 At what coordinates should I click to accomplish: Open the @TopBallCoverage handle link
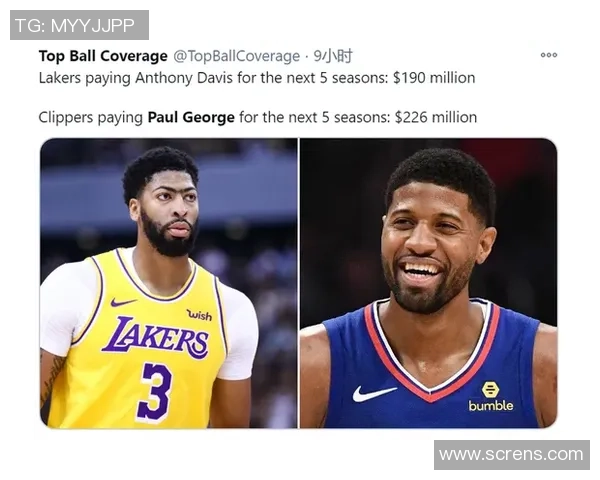(x=236, y=56)
